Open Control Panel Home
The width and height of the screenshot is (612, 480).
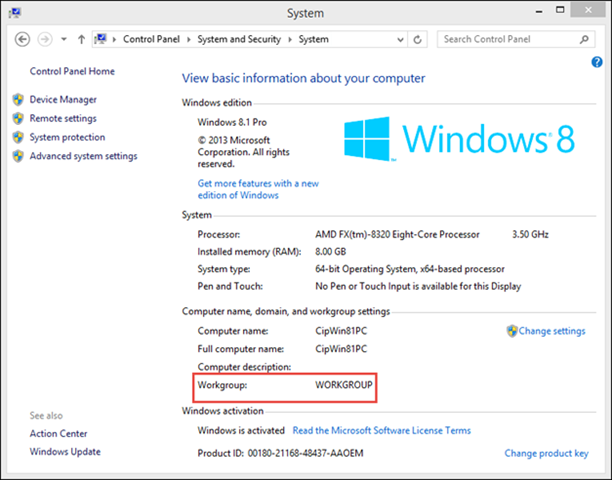click(x=72, y=71)
